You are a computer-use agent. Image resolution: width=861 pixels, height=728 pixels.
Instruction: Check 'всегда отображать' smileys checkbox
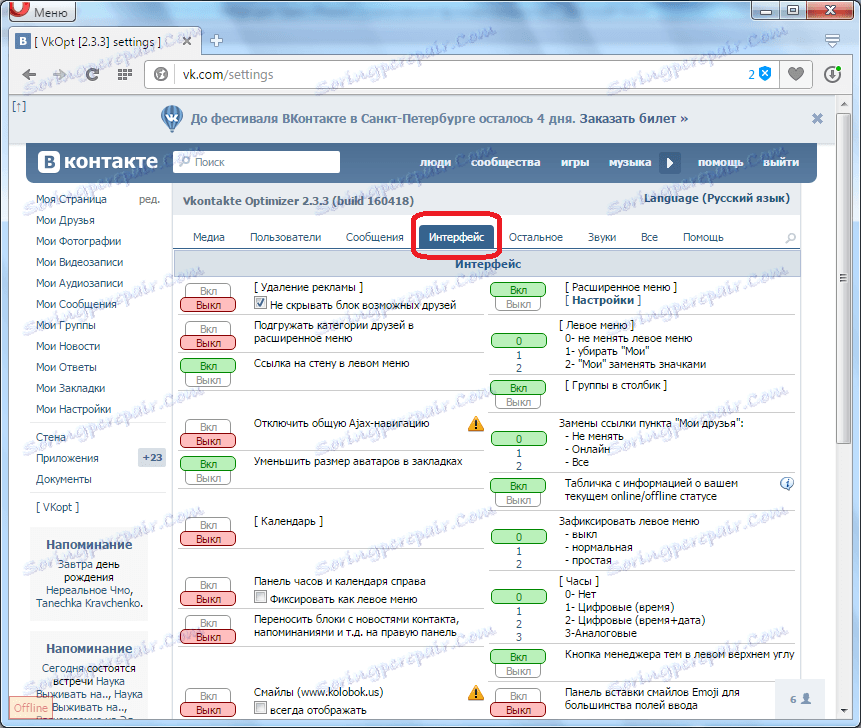tap(260, 708)
